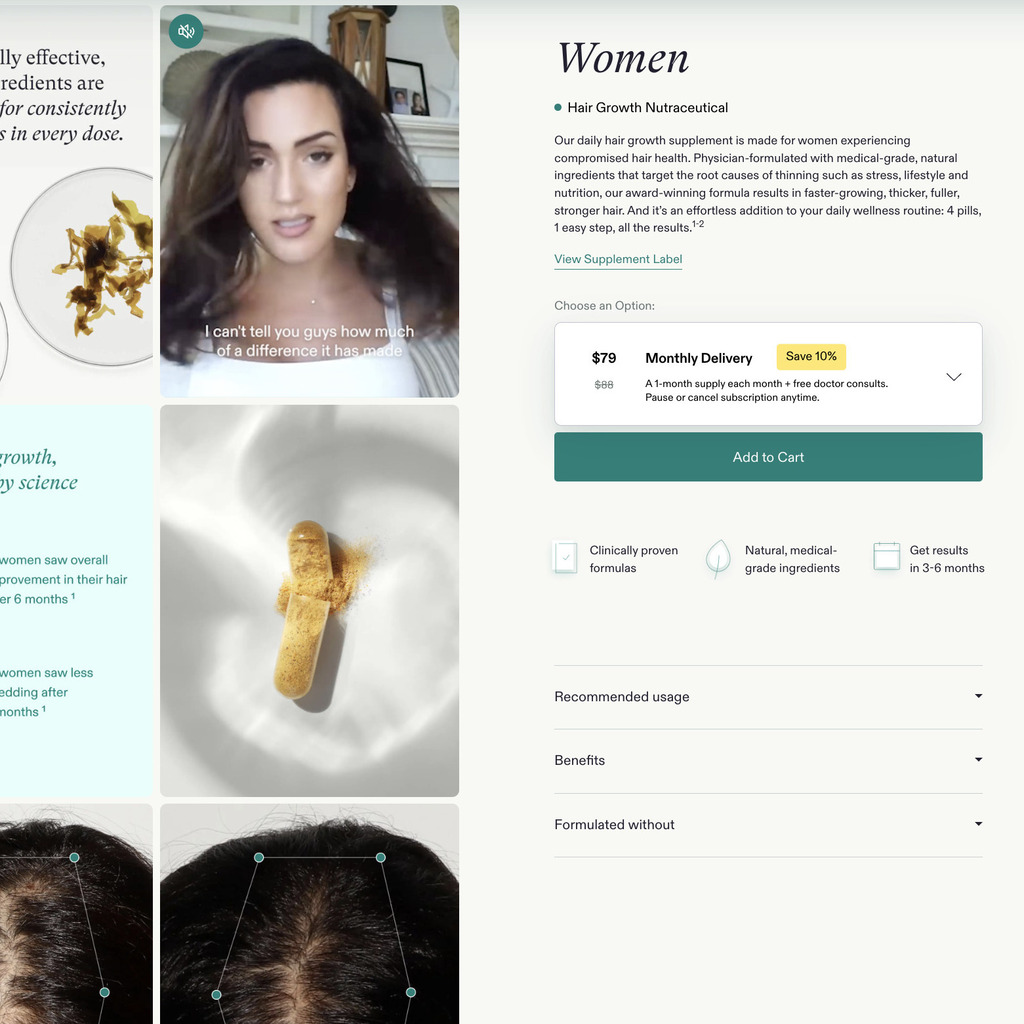Expand the Recommended usage section
The height and width of the screenshot is (1024, 1024).
(768, 697)
